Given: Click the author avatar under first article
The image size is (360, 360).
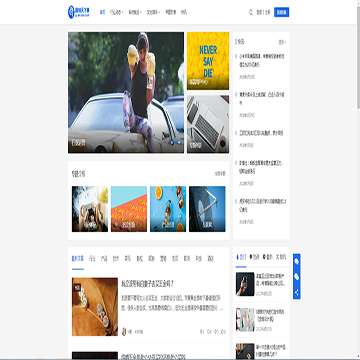Looking at the screenshot, I should point(124,332).
